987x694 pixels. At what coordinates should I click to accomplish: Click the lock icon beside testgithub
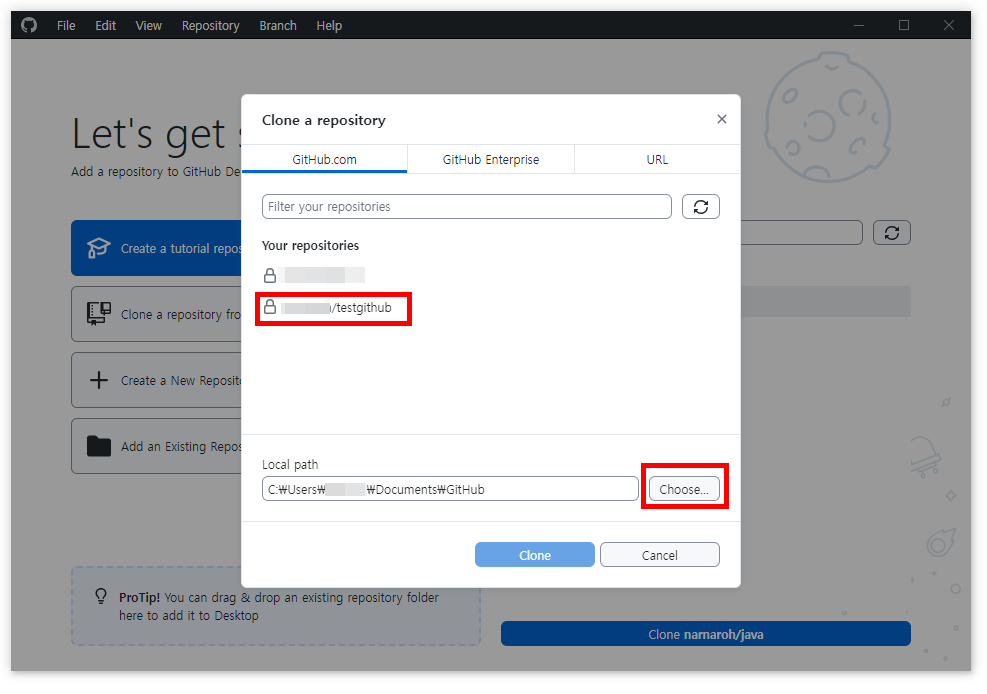tap(270, 307)
